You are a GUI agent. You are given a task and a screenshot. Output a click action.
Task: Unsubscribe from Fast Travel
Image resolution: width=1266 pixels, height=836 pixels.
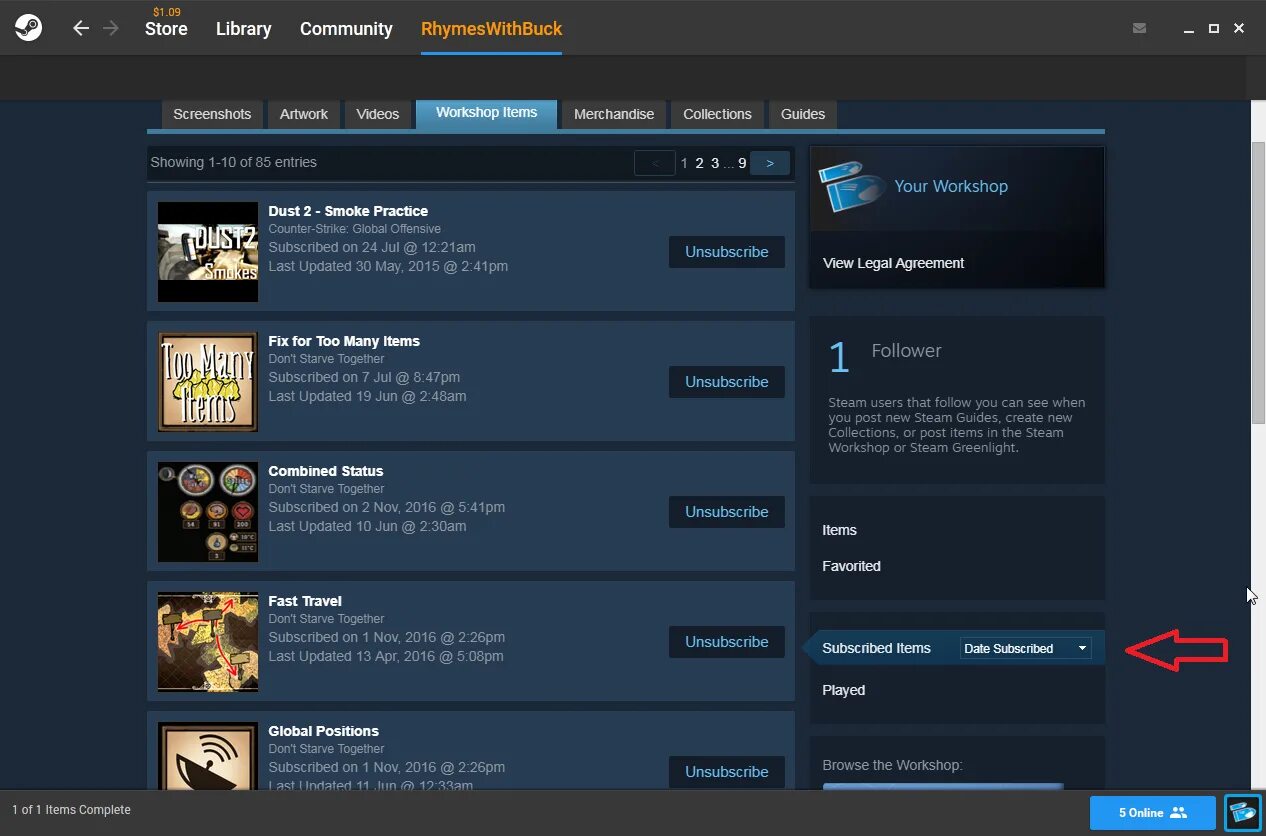point(727,642)
